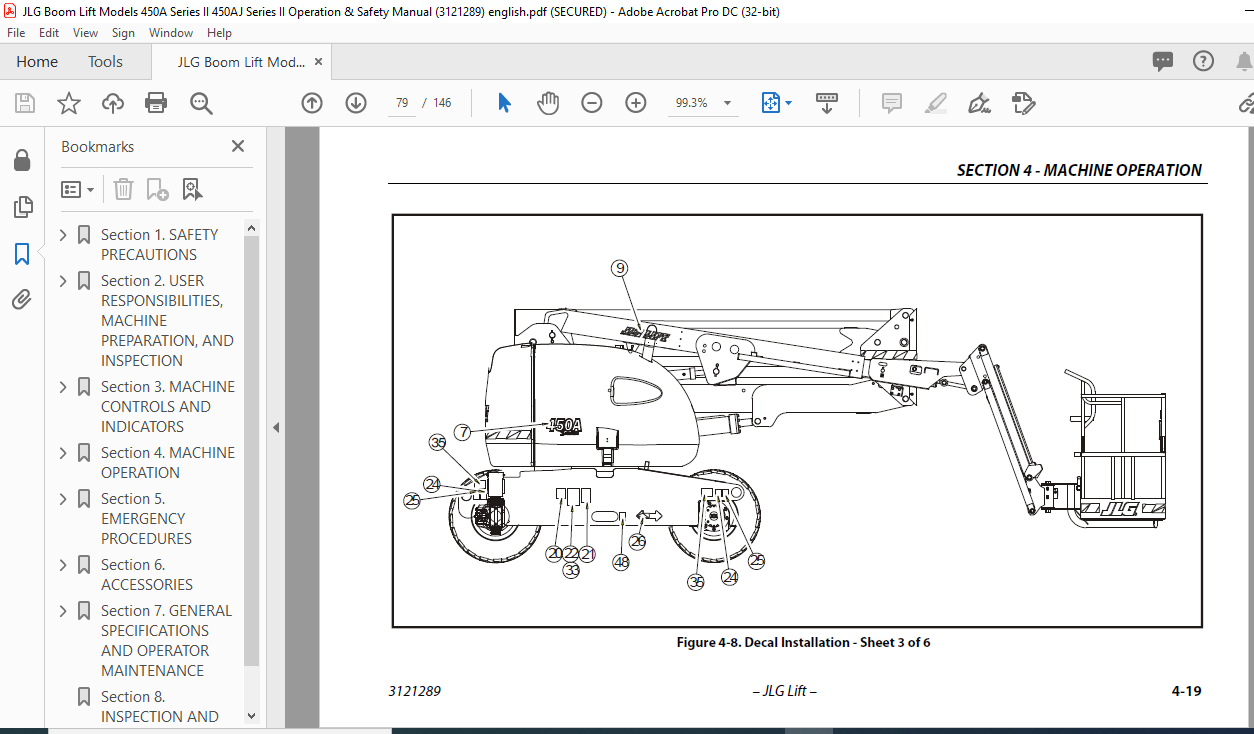Print the document with printer icon
Screen dimensions: 1254x734
156,103
